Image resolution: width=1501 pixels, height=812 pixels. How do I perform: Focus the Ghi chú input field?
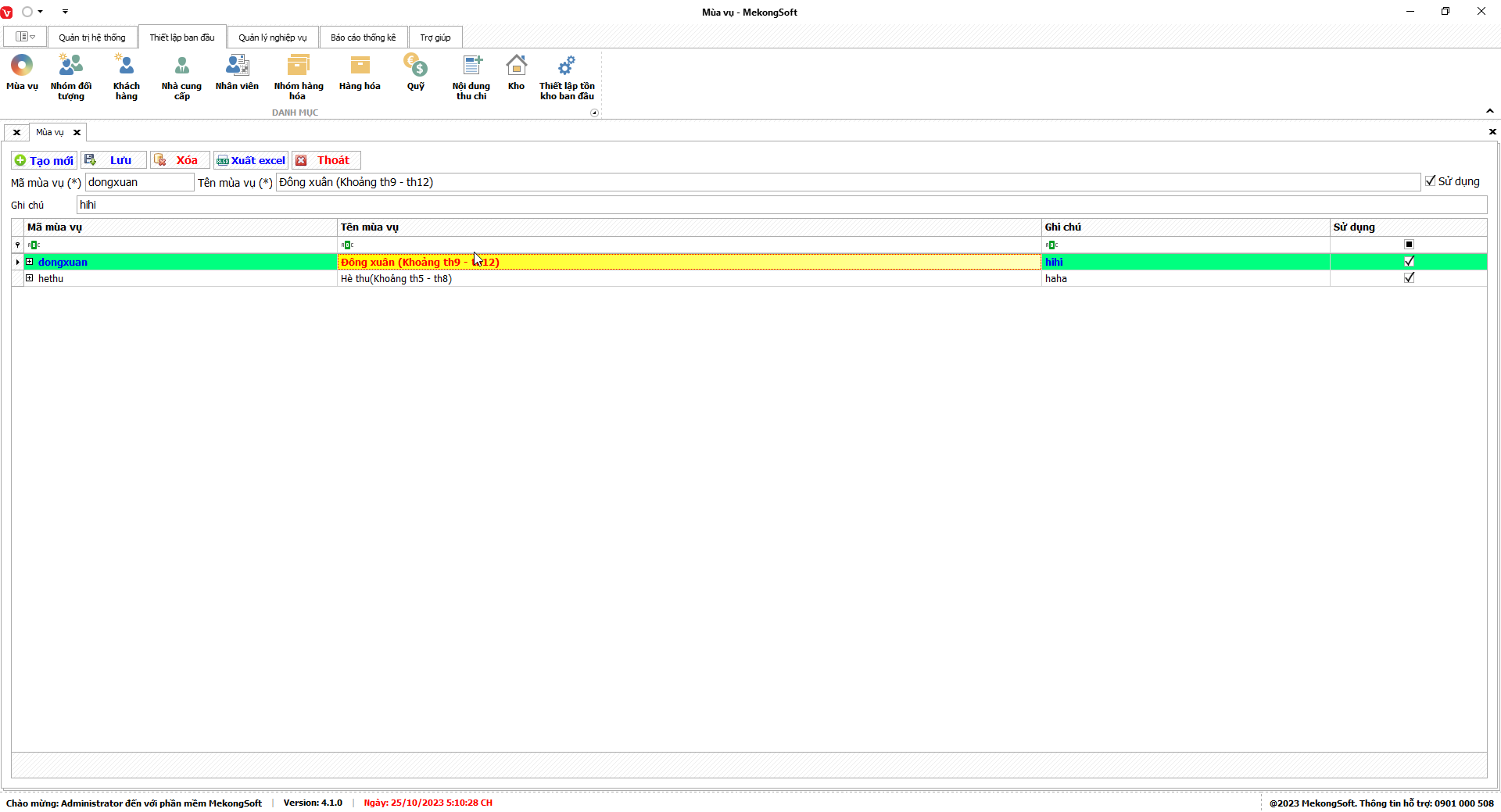click(x=782, y=205)
